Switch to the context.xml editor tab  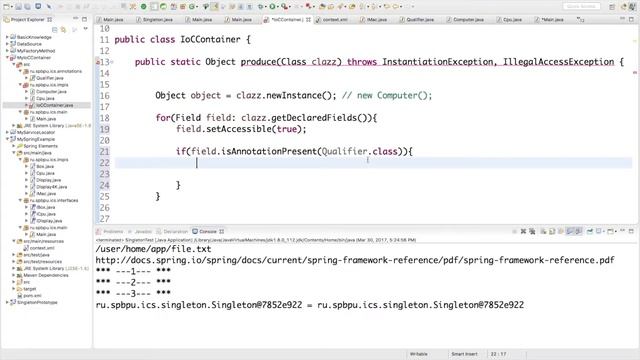pyautogui.click(x=331, y=20)
